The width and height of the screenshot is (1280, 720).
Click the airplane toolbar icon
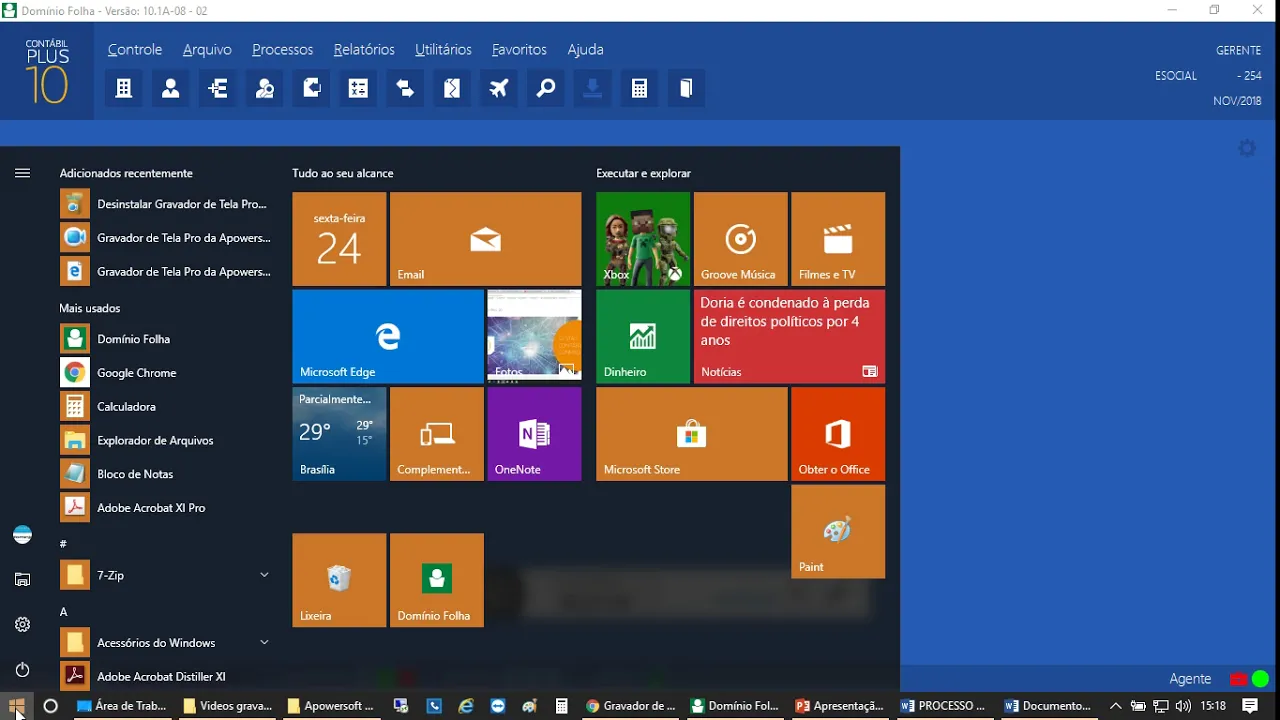(x=499, y=89)
